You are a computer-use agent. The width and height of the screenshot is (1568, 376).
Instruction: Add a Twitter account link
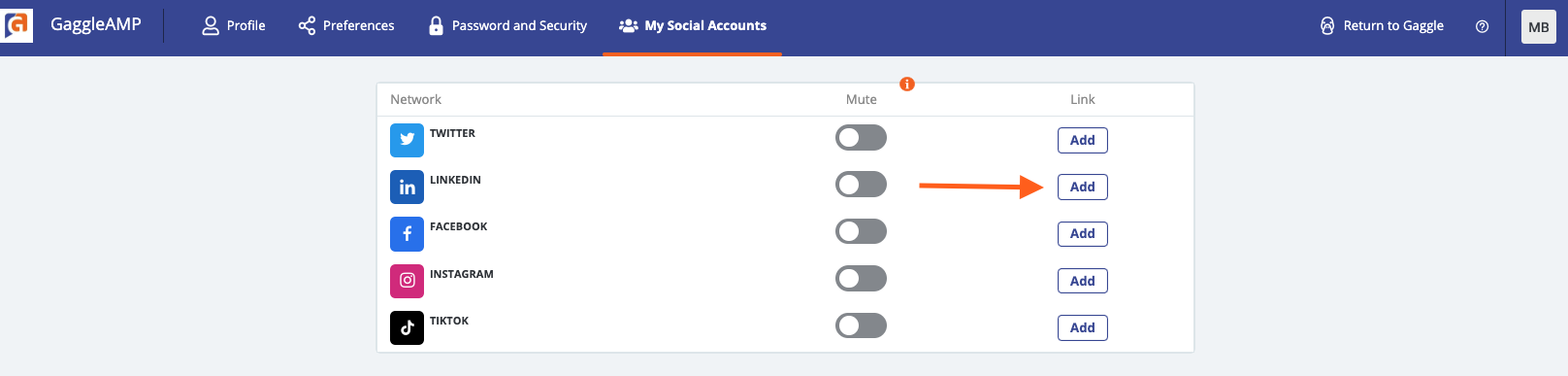click(1082, 140)
